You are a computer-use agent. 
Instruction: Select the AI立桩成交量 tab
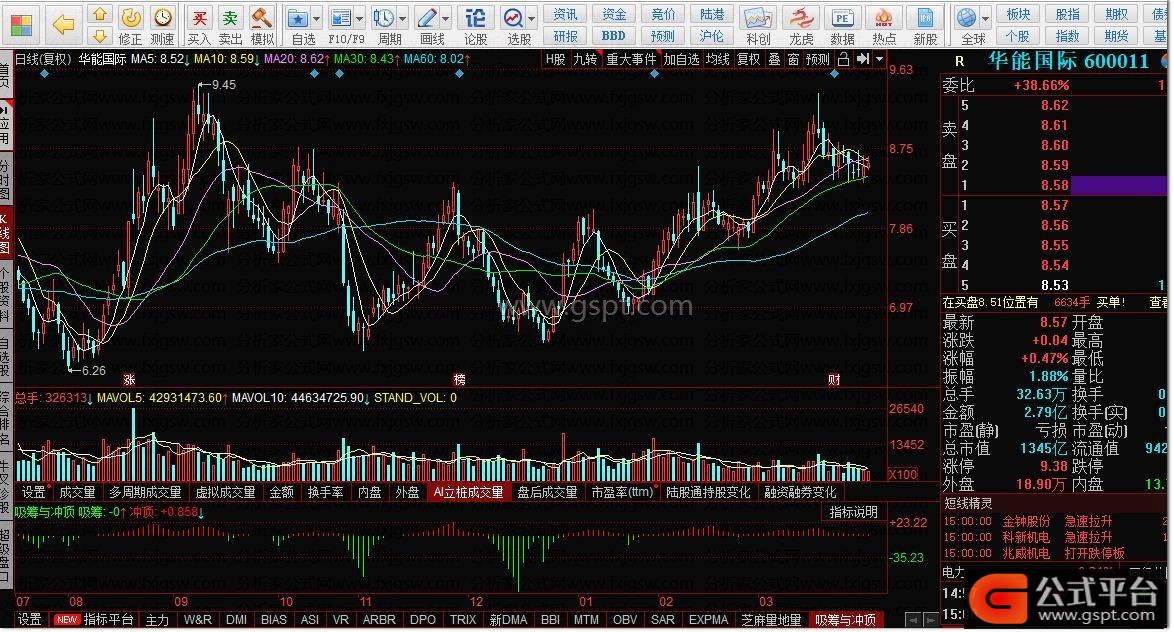[x=469, y=492]
